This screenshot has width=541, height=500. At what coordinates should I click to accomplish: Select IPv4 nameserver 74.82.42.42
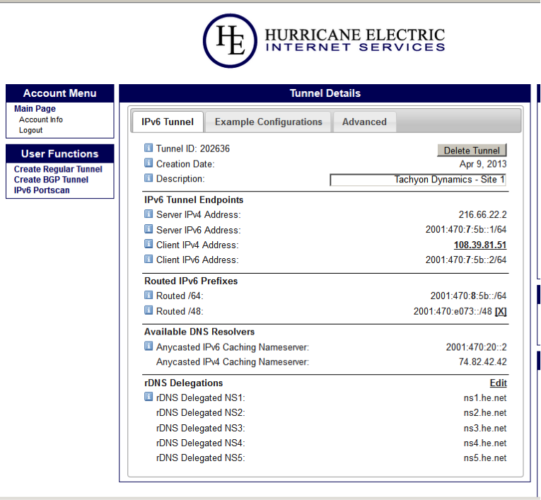click(x=482, y=362)
